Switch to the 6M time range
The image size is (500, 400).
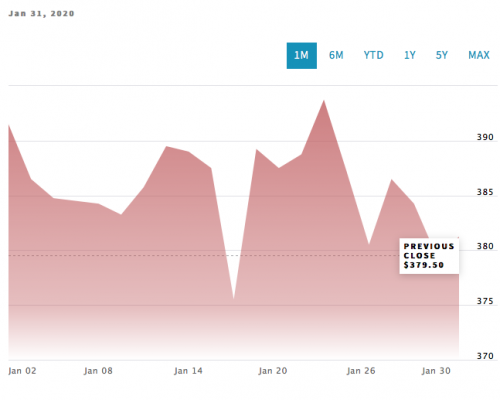[336, 55]
